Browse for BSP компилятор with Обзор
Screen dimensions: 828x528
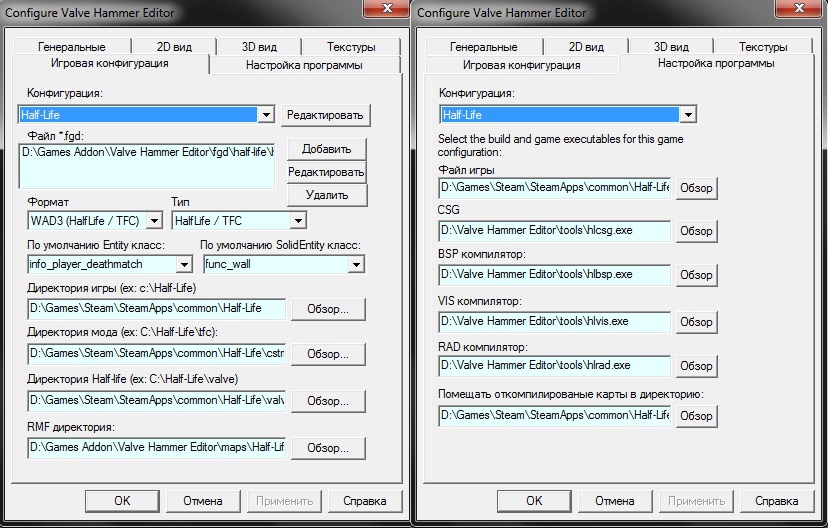coord(697,275)
